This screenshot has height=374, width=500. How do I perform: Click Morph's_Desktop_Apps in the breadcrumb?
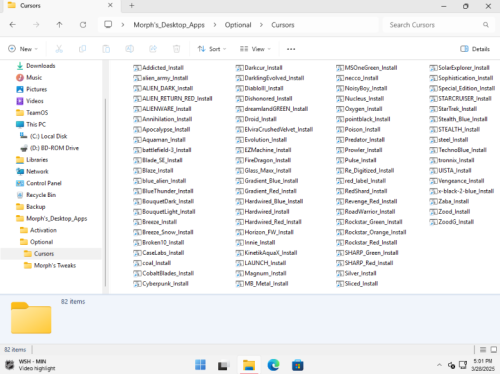(x=169, y=25)
